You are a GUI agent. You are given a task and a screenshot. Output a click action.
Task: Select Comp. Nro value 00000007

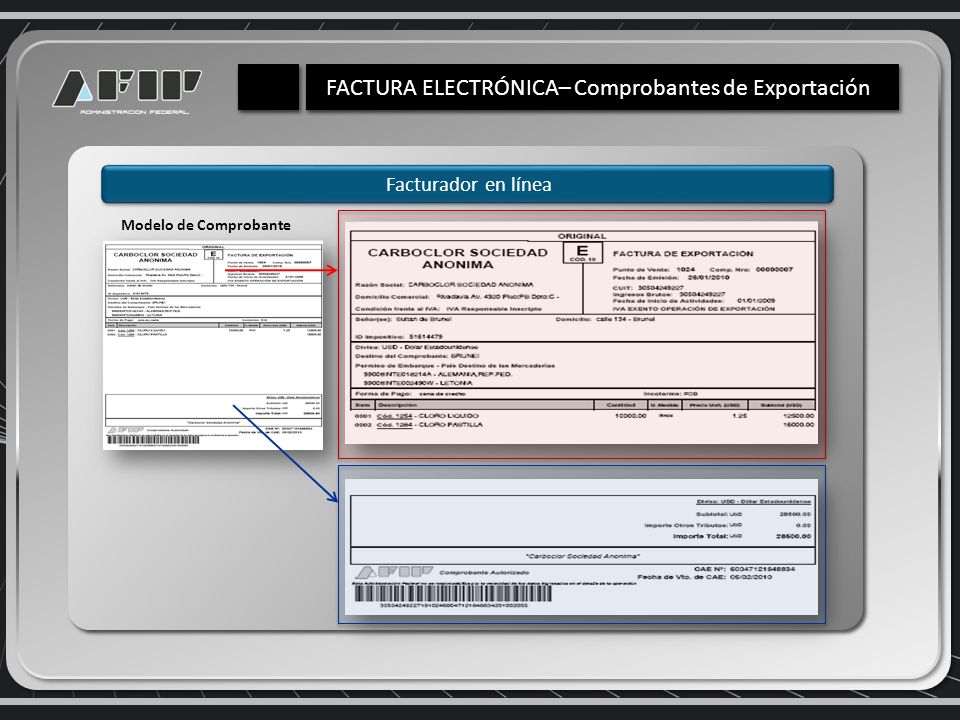point(774,269)
